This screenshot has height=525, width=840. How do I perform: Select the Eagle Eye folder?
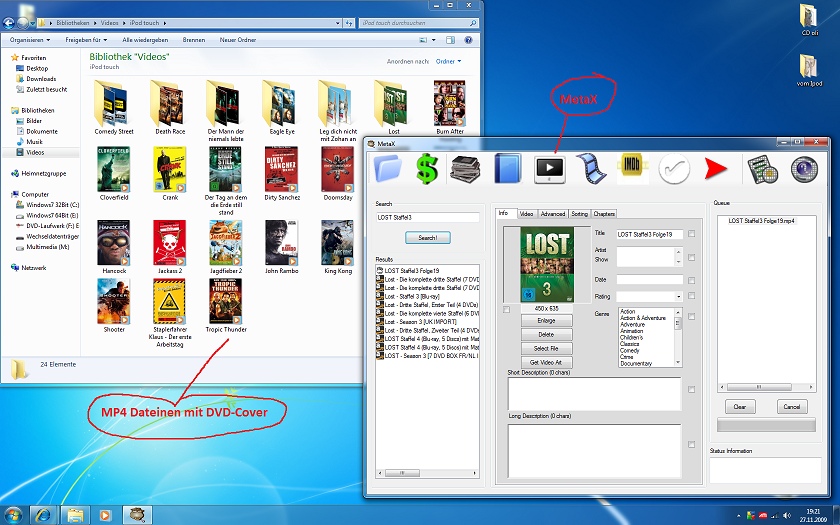(x=282, y=107)
